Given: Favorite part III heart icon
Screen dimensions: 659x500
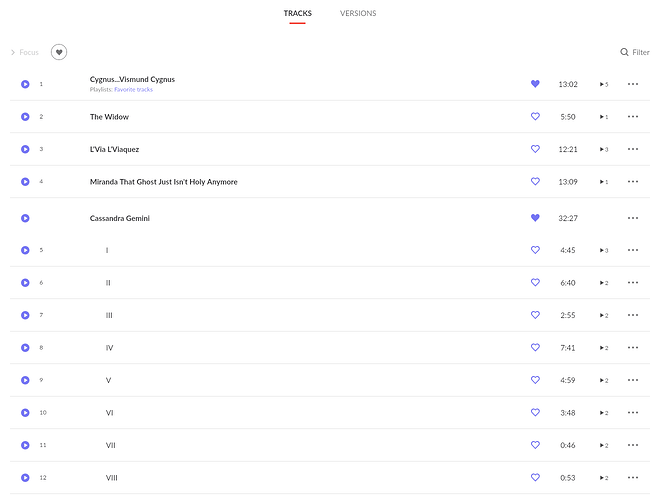Looking at the screenshot, I should pyautogui.click(x=535, y=315).
